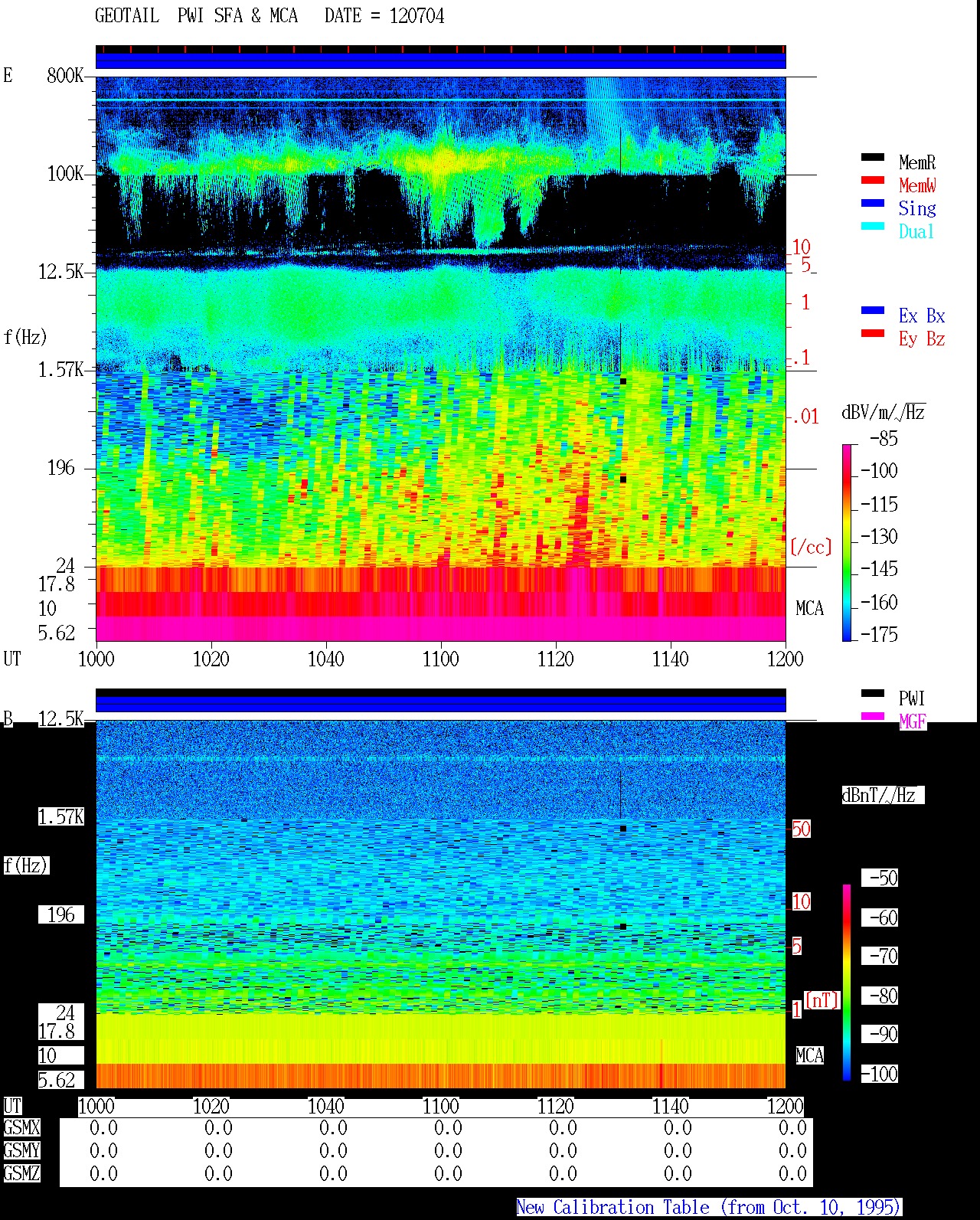980x1220 pixels.
Task: Select the 'MGF' legend label
Action: coord(912,721)
